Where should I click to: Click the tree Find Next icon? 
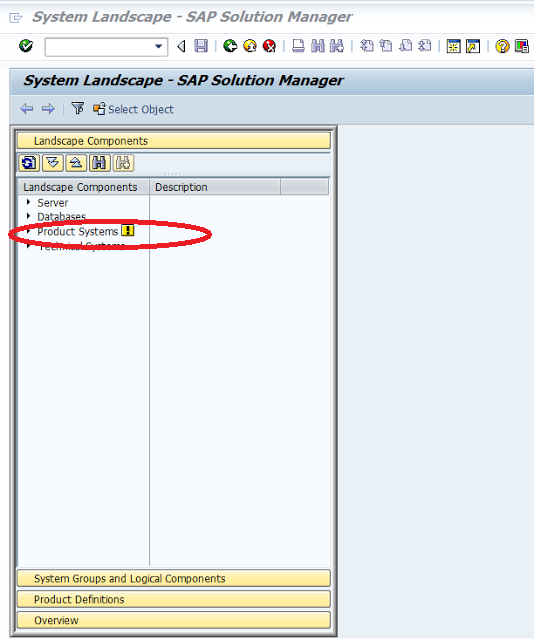(x=123, y=163)
